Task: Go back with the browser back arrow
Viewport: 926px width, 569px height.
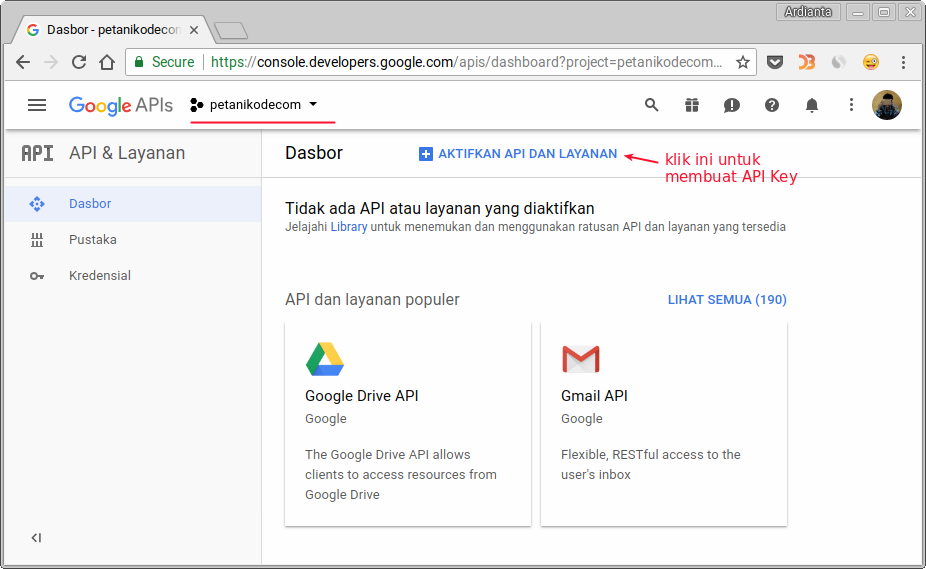Action: (23, 62)
